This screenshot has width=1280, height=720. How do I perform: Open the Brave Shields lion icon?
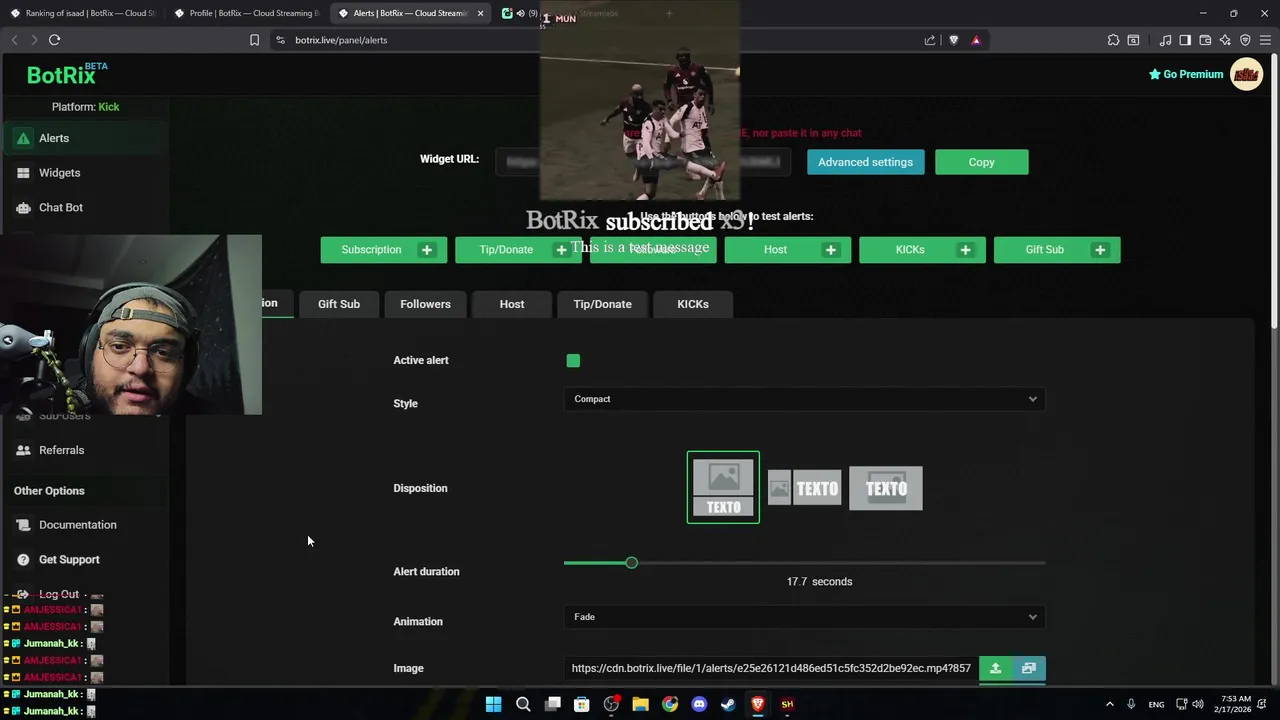(x=953, y=40)
